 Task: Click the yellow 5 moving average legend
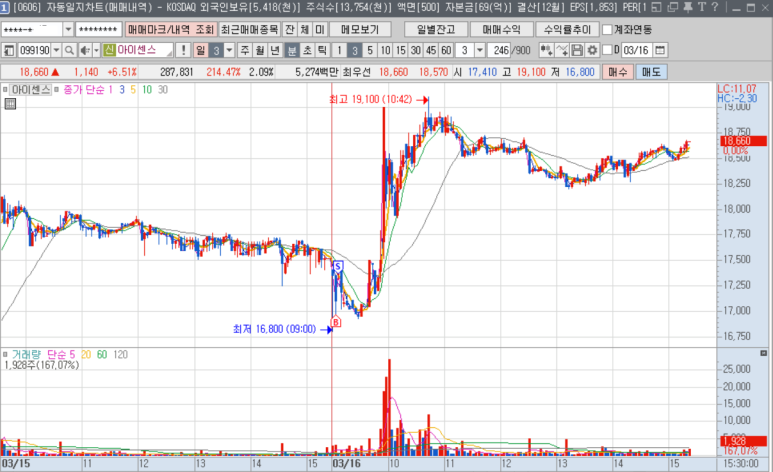click(x=133, y=89)
